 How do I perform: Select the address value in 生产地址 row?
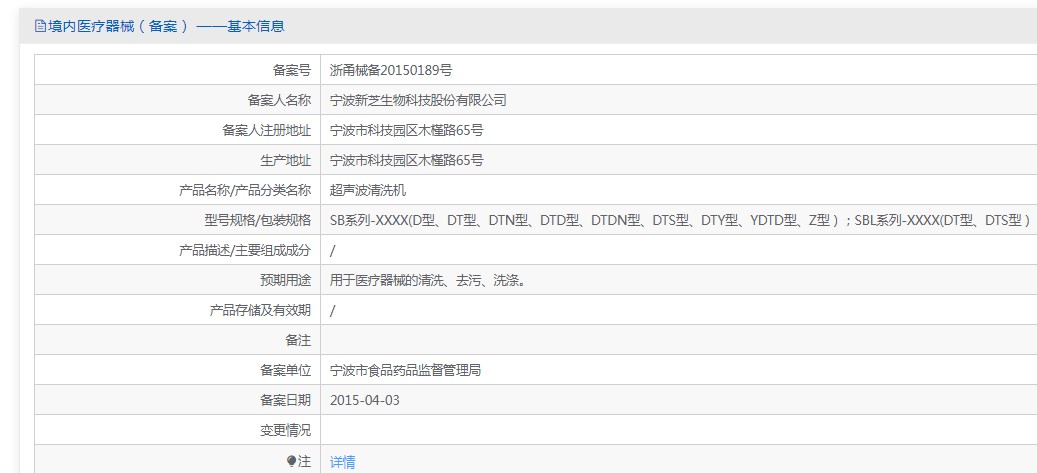(x=407, y=160)
